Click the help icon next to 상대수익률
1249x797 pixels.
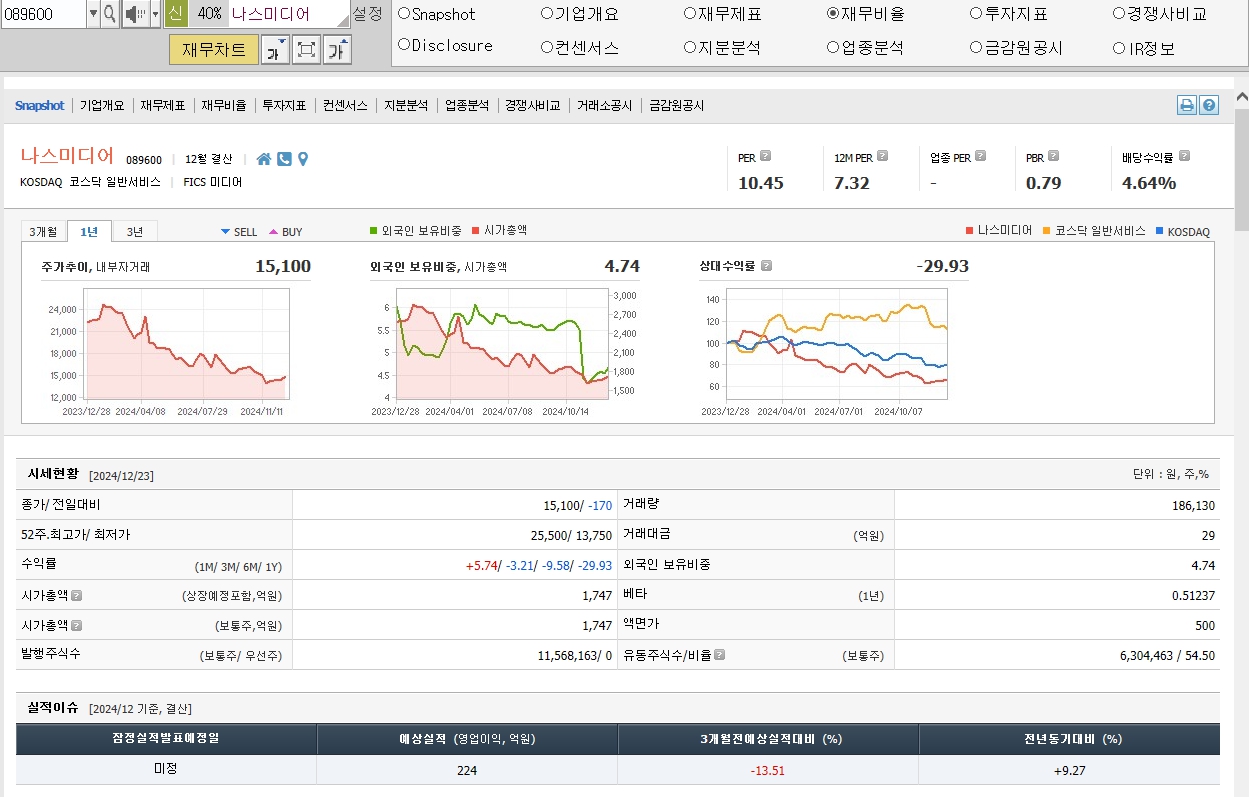coord(766,266)
